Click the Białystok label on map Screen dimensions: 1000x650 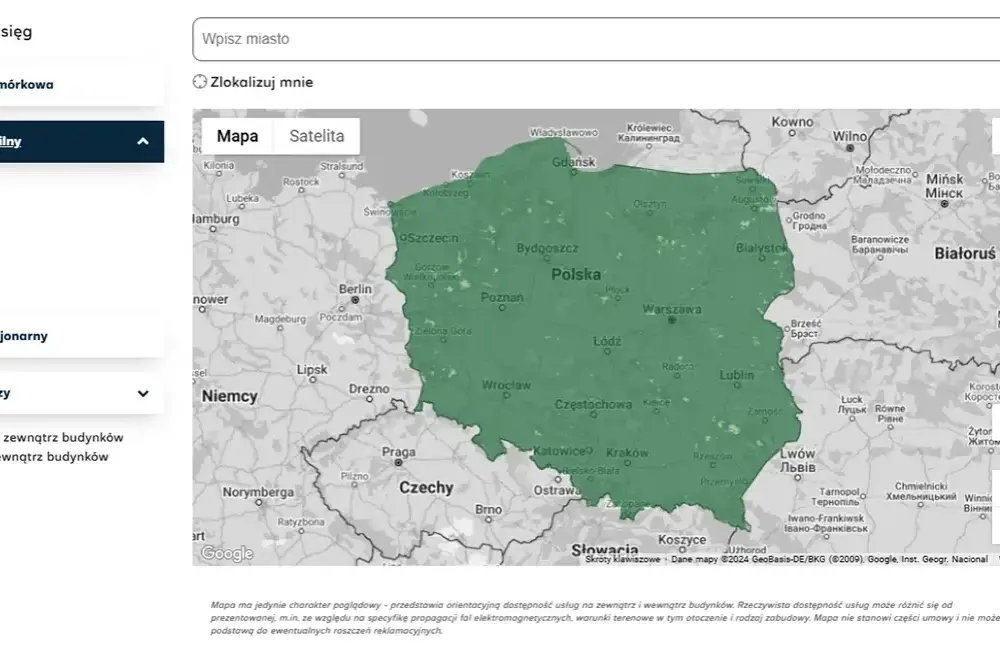tap(761, 247)
